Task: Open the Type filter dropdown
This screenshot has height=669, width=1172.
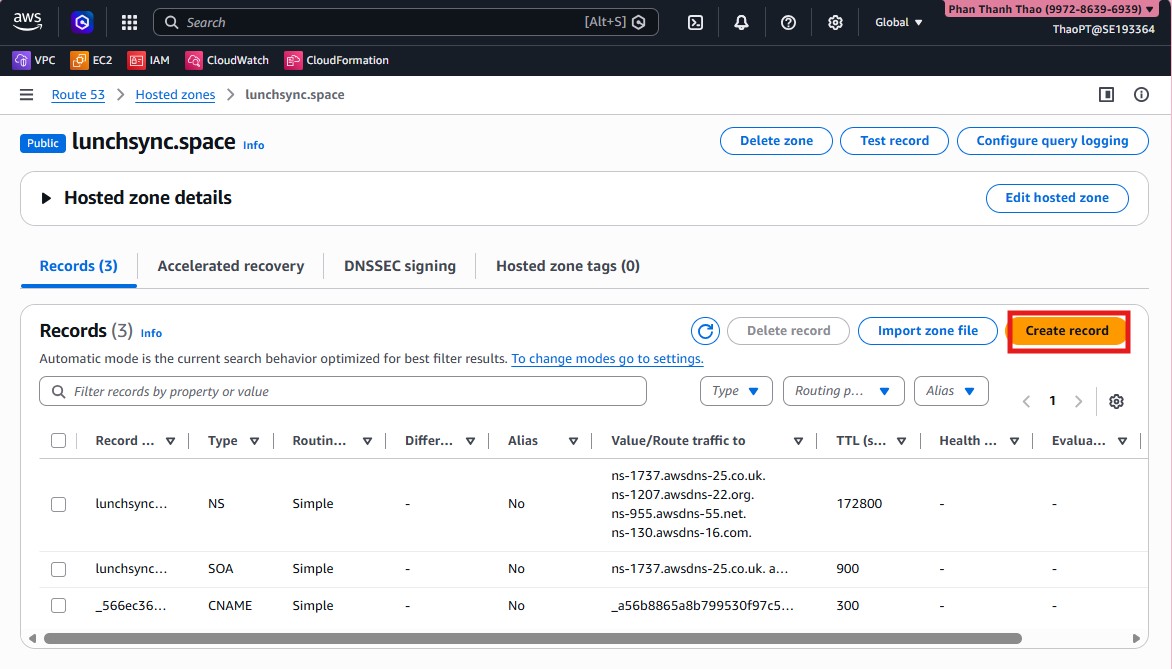Action: [736, 391]
